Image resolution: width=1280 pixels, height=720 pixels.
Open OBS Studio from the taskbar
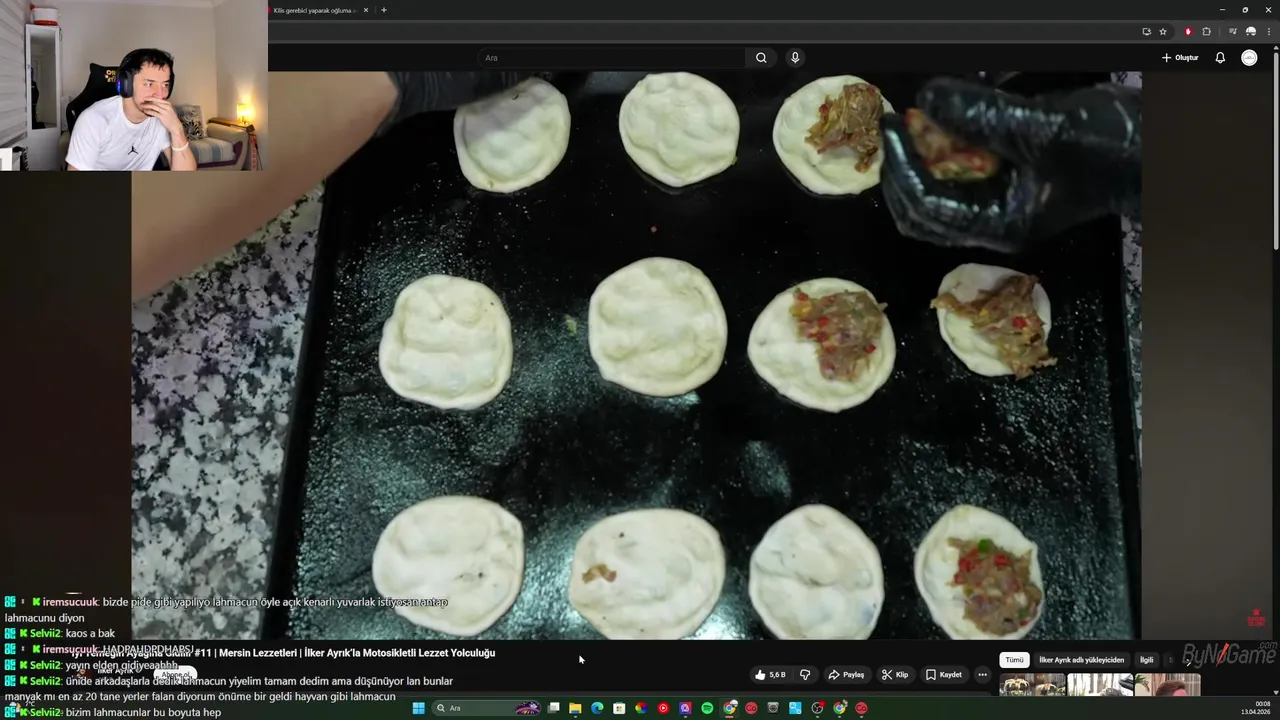coord(816,708)
